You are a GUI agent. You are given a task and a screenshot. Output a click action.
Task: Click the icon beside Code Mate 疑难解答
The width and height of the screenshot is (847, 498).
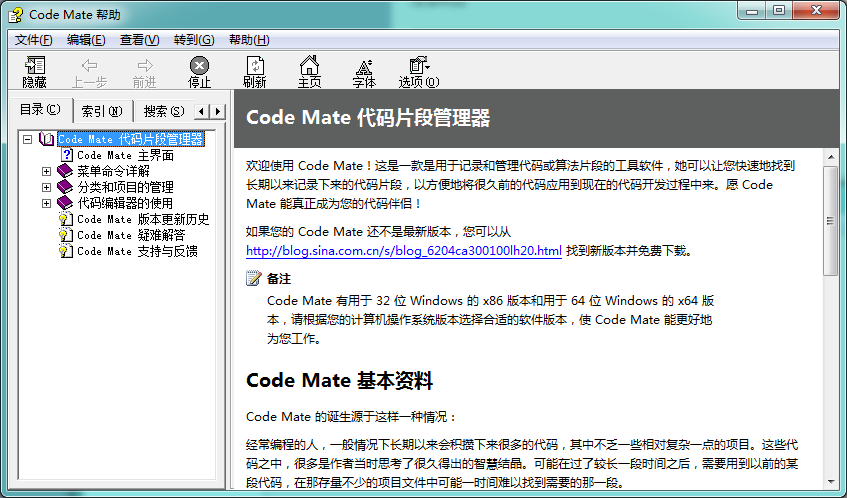coord(66,235)
